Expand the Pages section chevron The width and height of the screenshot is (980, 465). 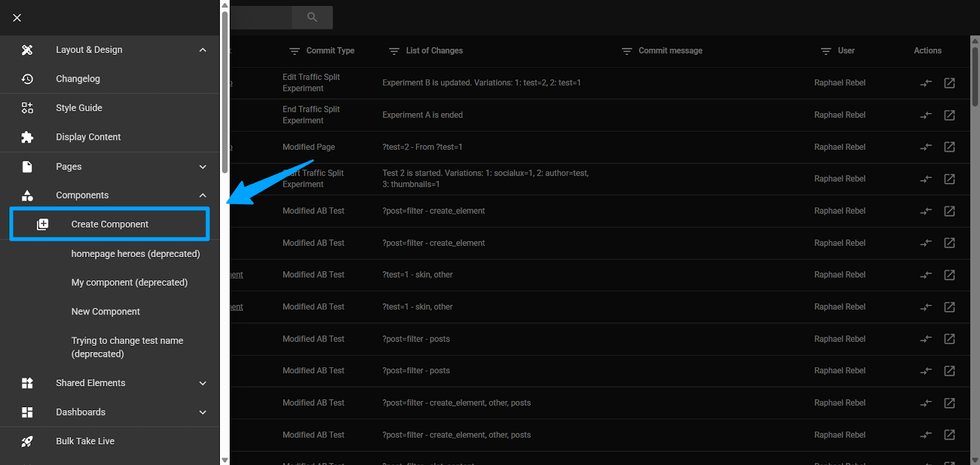(x=202, y=167)
